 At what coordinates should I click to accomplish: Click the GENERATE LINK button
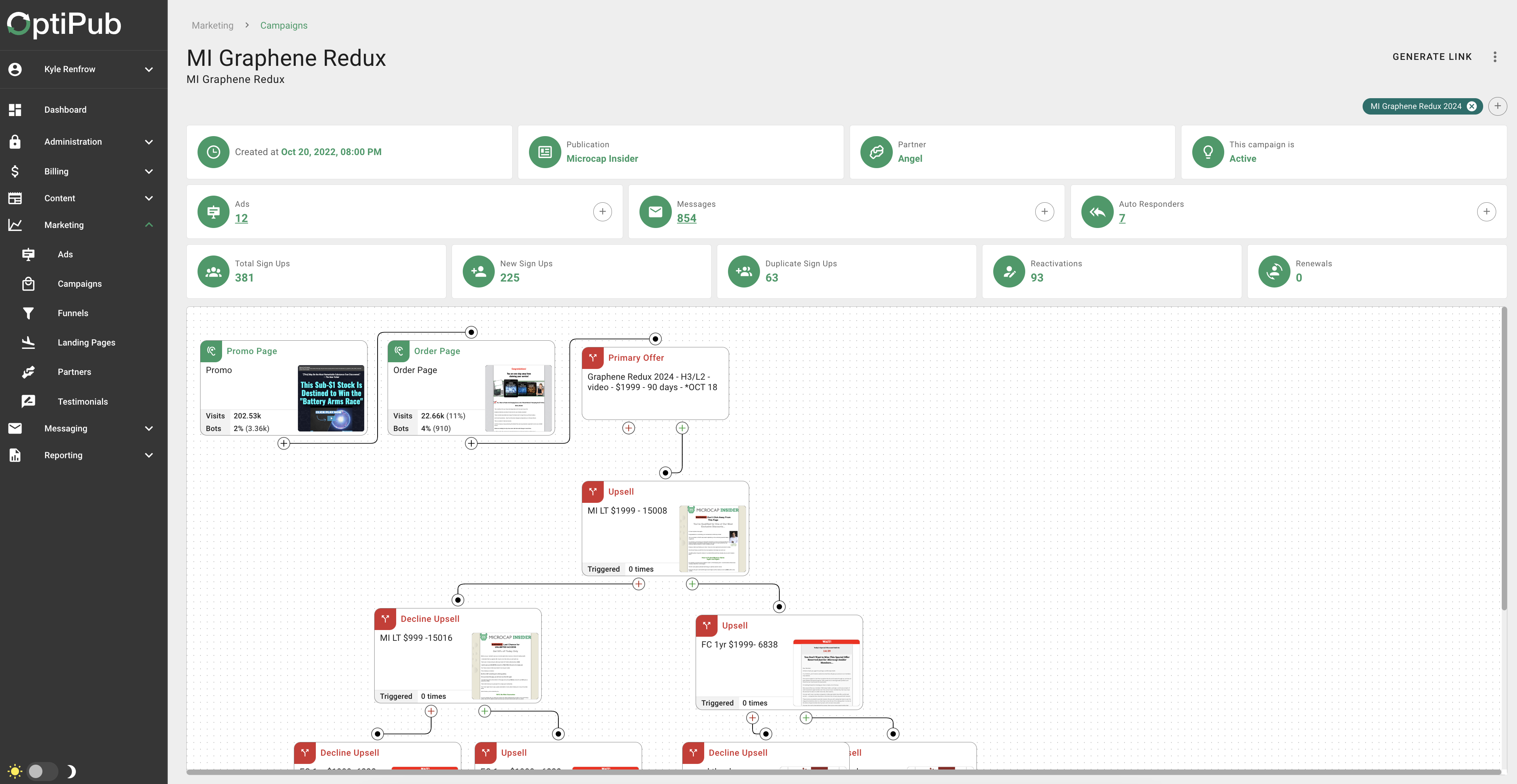click(x=1431, y=57)
